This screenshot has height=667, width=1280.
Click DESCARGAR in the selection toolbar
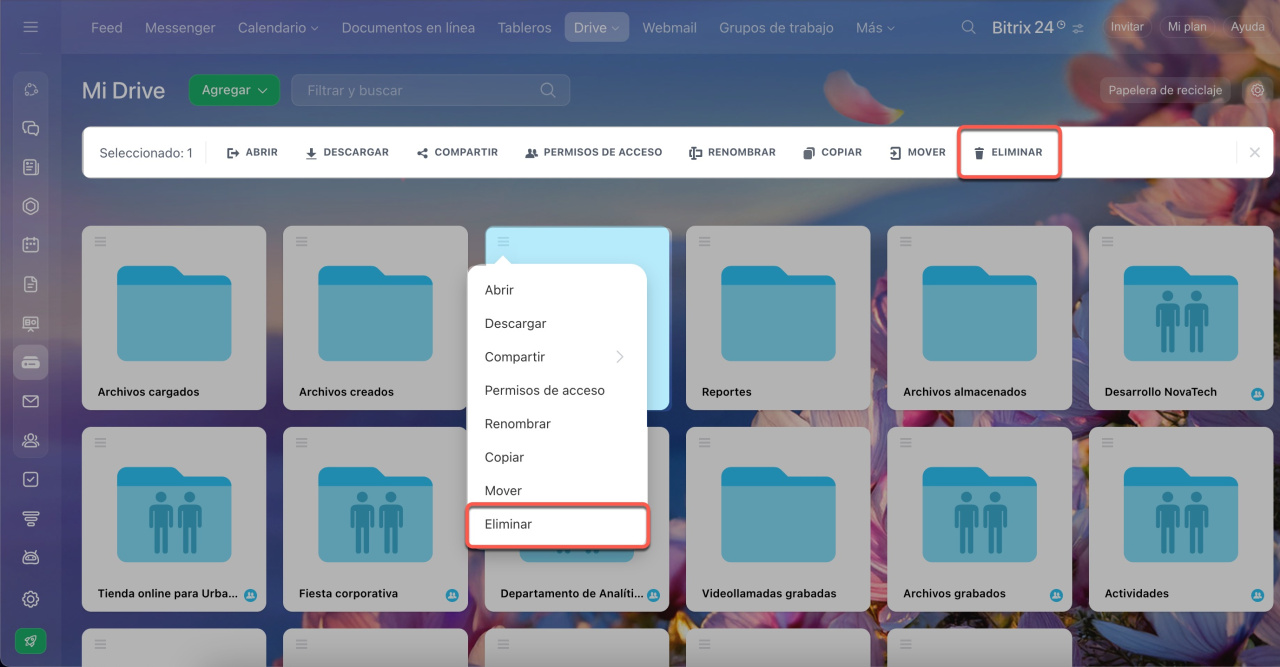(346, 153)
